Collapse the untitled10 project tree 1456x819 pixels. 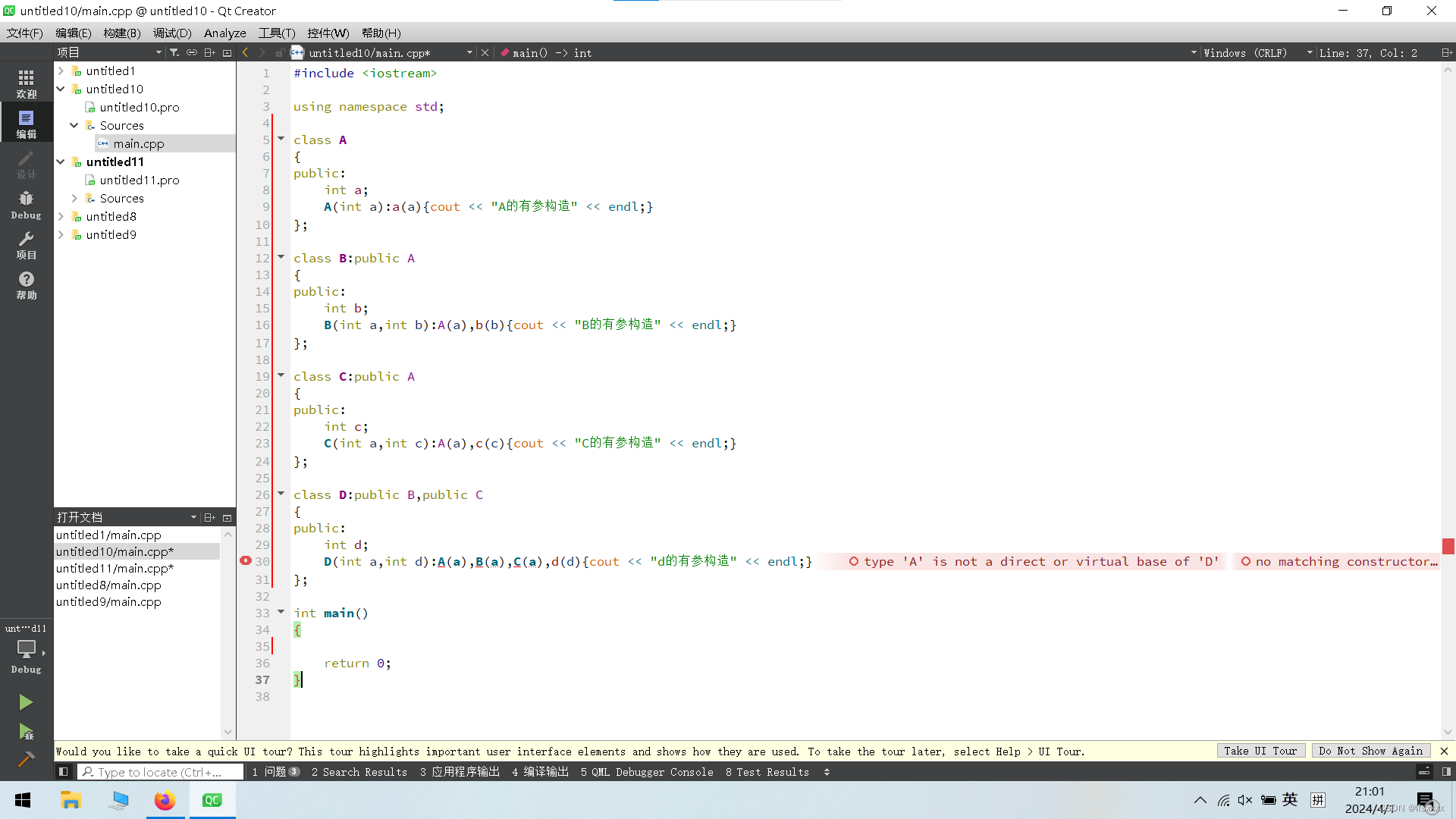pyautogui.click(x=61, y=89)
